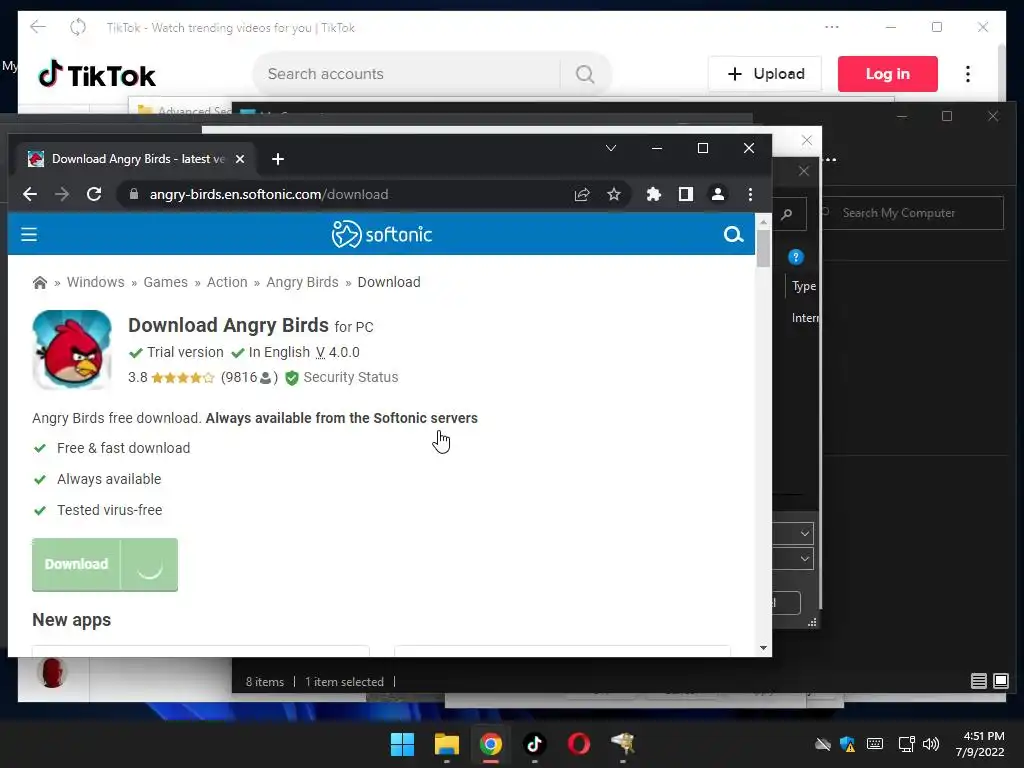Toggle Chrome side panel icon
Image resolution: width=1024 pixels, height=768 pixels.
686,194
